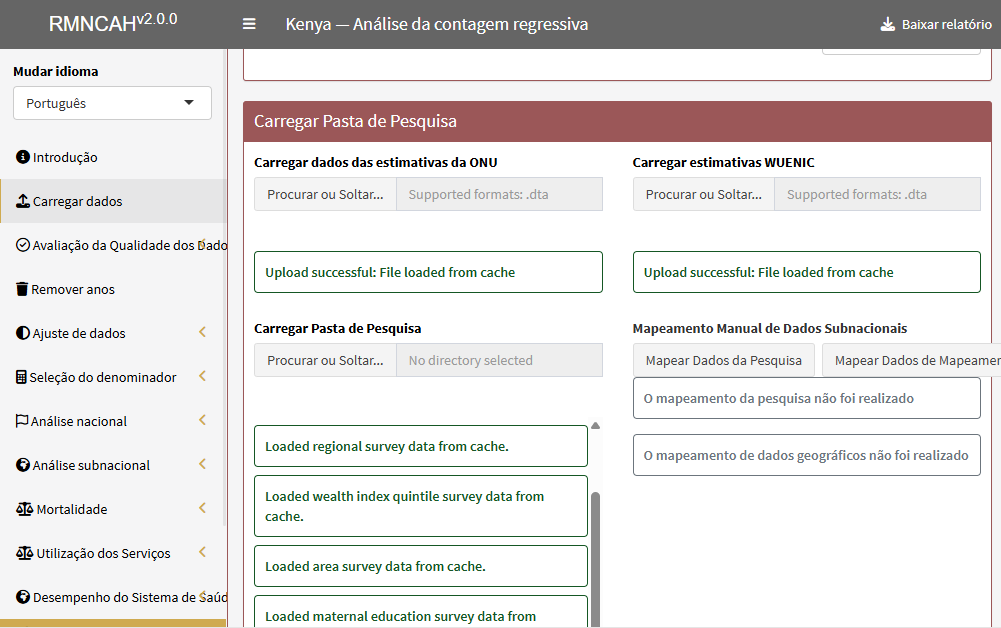Click the Utilização dos Serviços scale icon

coord(24,553)
